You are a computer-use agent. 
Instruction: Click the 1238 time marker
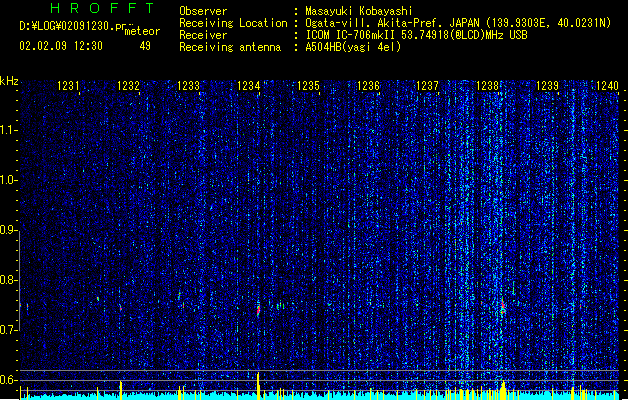click(x=487, y=86)
